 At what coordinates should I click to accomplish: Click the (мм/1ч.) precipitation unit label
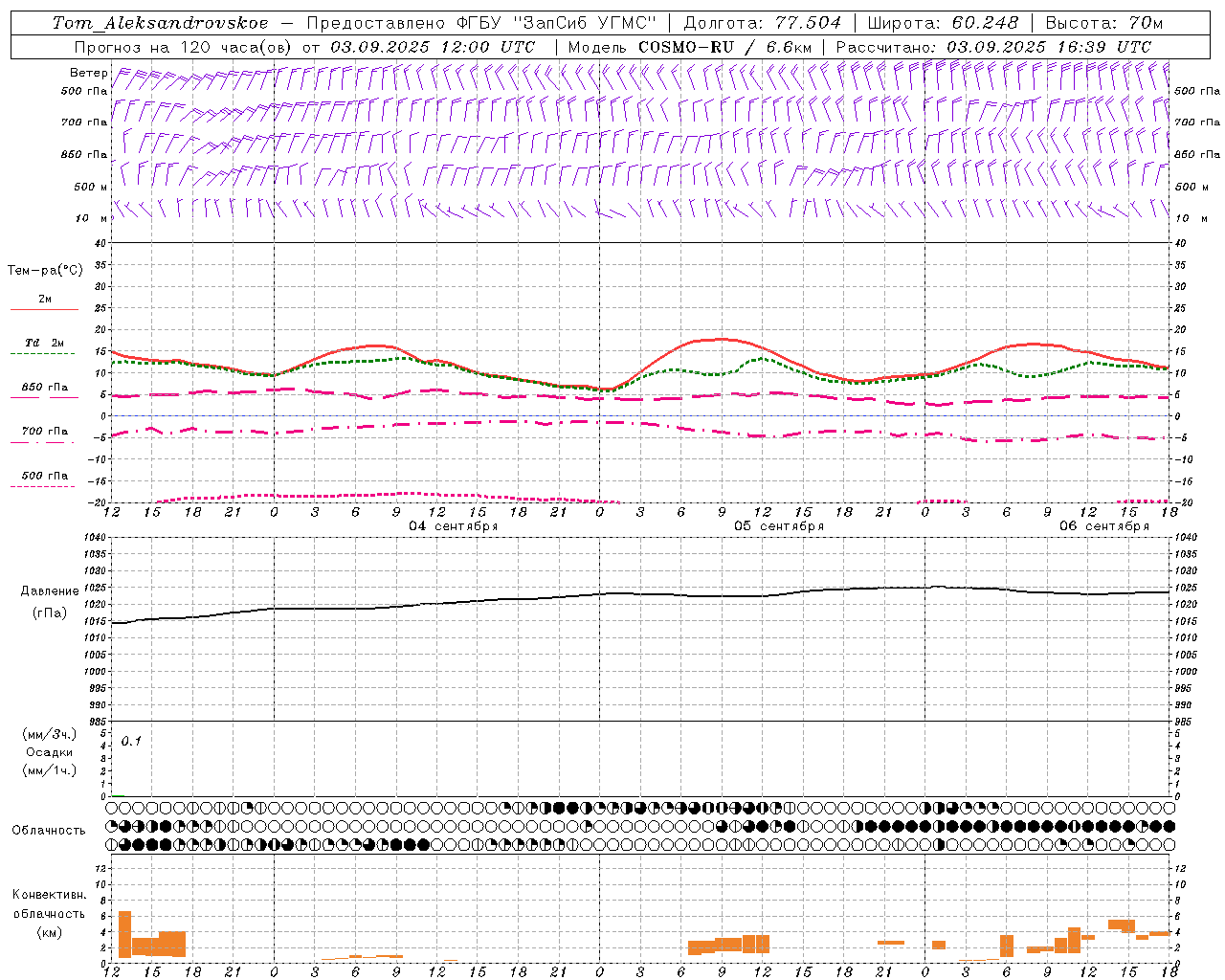50,770
